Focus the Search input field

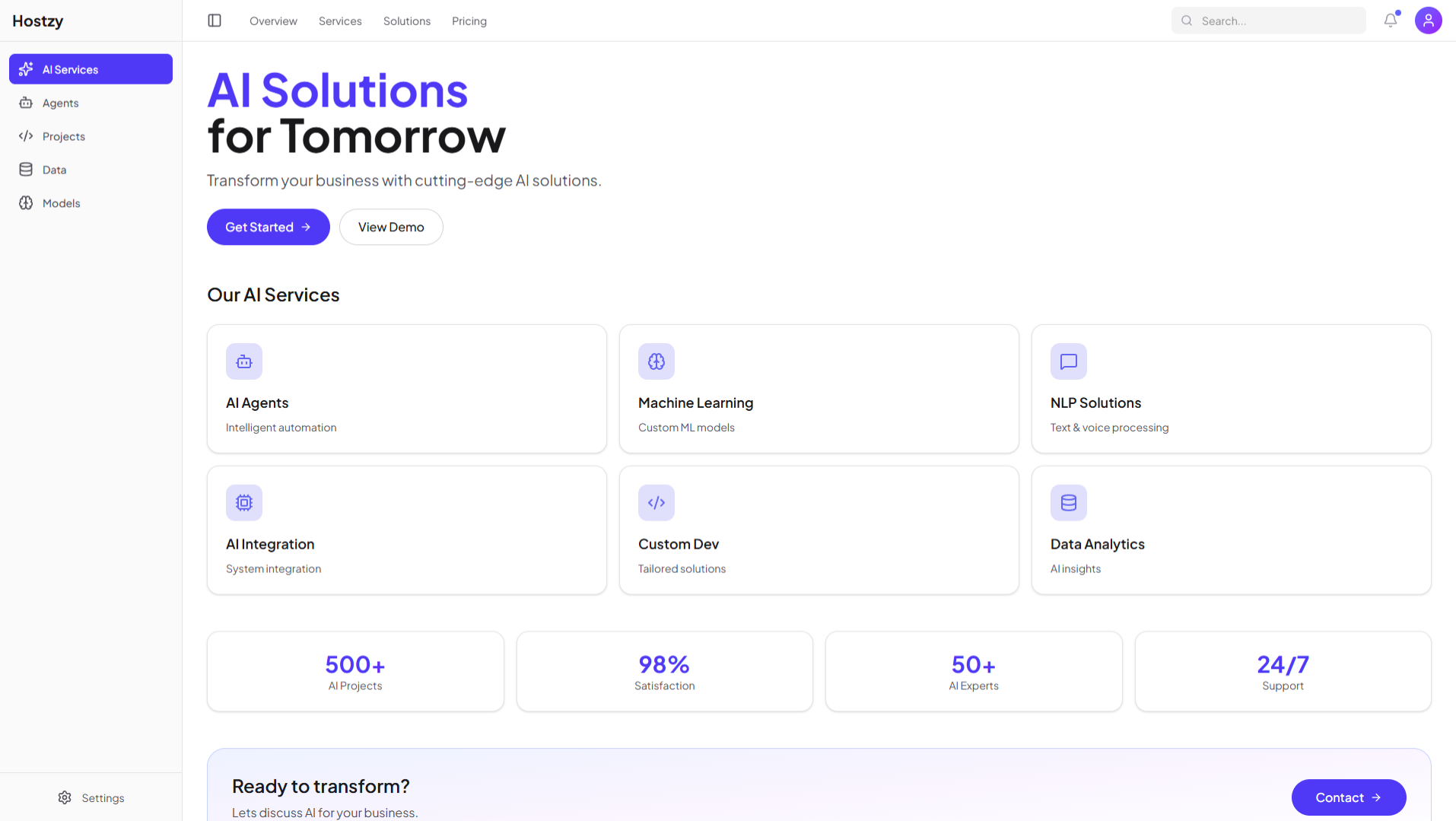[x=1268, y=21]
